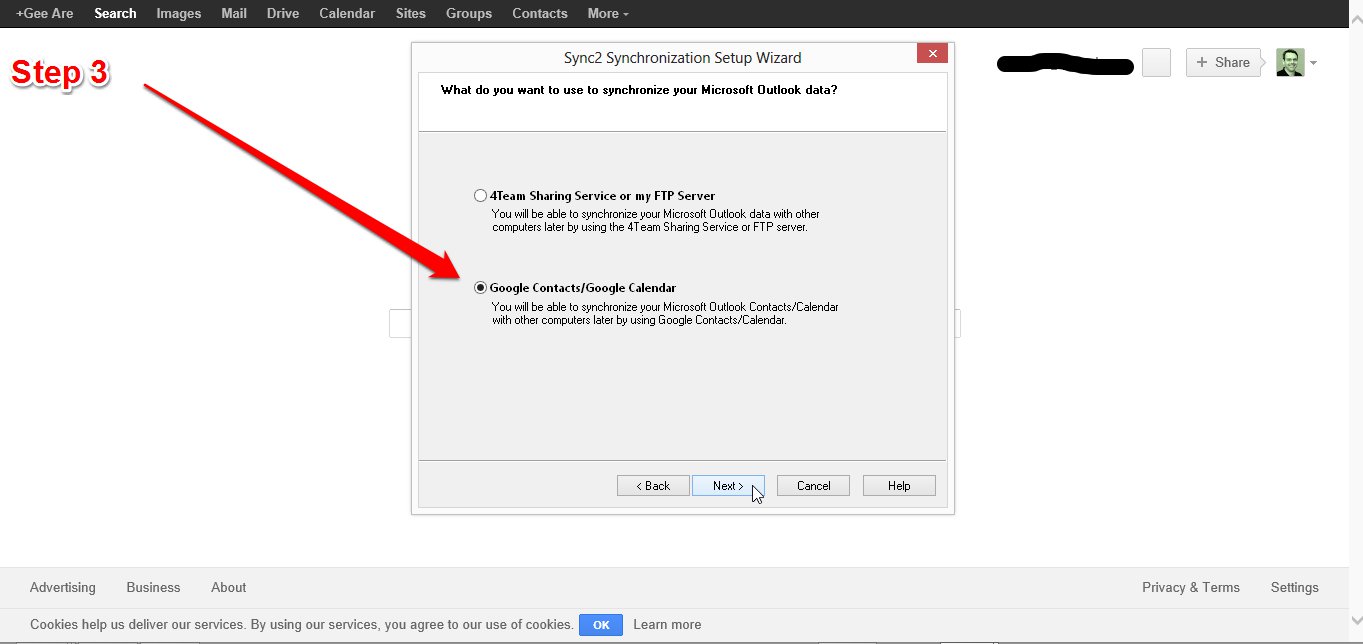
Task: Click the plus Share button
Action: point(1222,63)
